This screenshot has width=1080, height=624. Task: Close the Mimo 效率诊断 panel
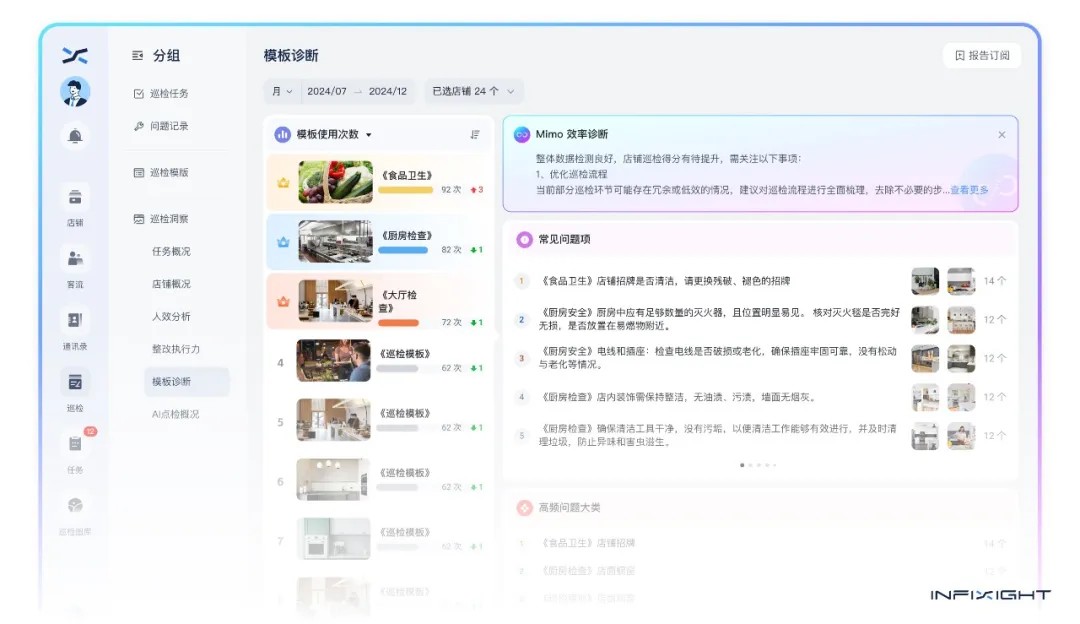pyautogui.click(x=1001, y=135)
